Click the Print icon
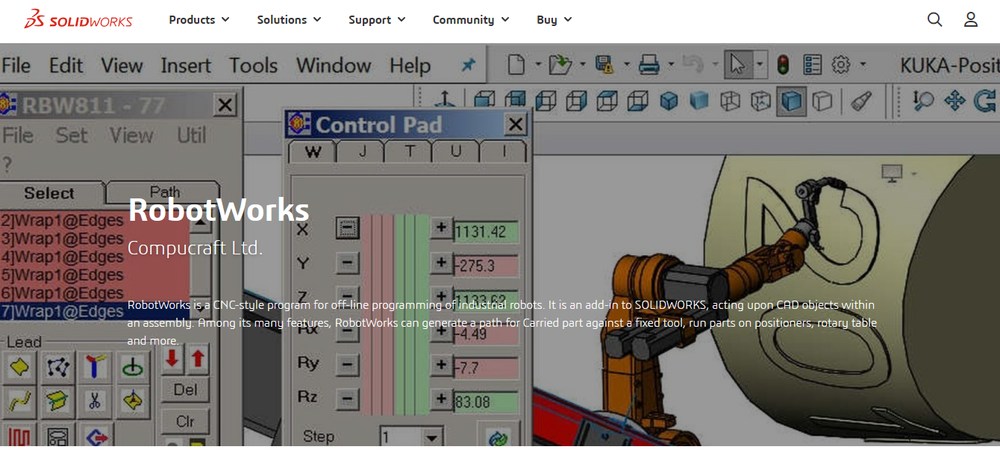The height and width of the screenshot is (458, 1000). point(649,64)
